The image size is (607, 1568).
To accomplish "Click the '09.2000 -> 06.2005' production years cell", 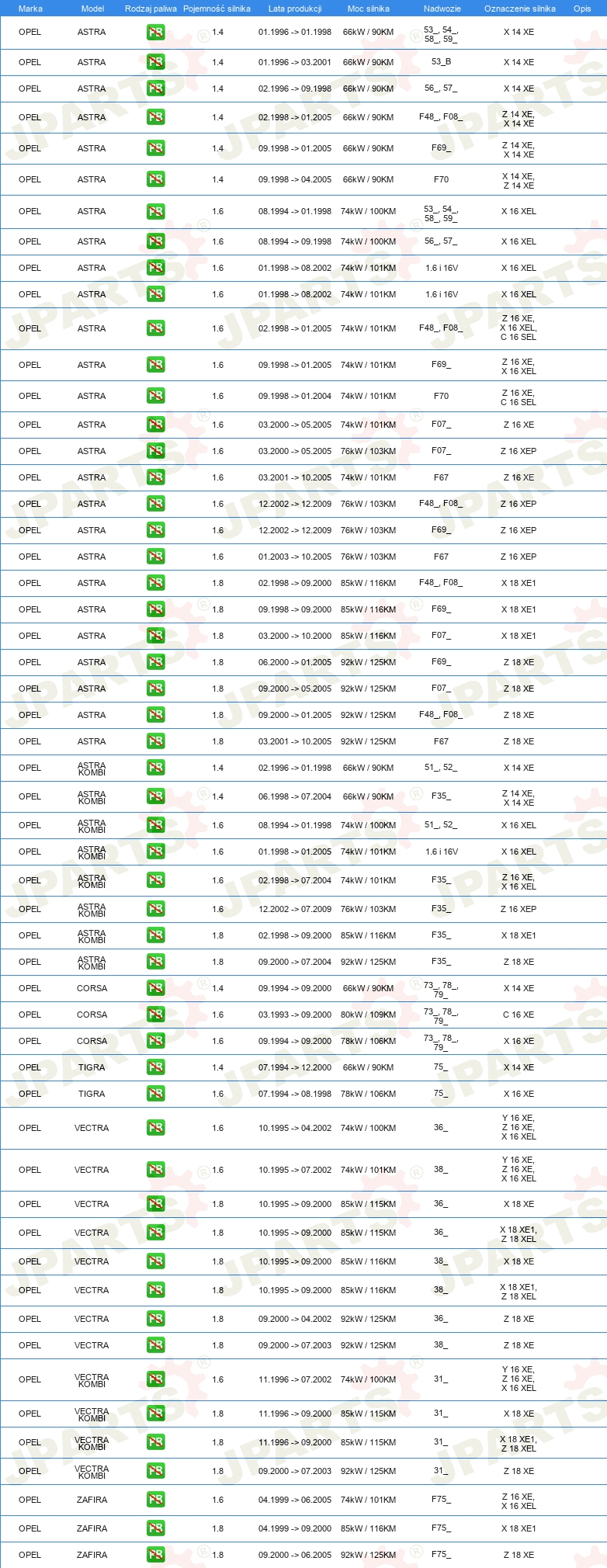I will pos(295,1555).
